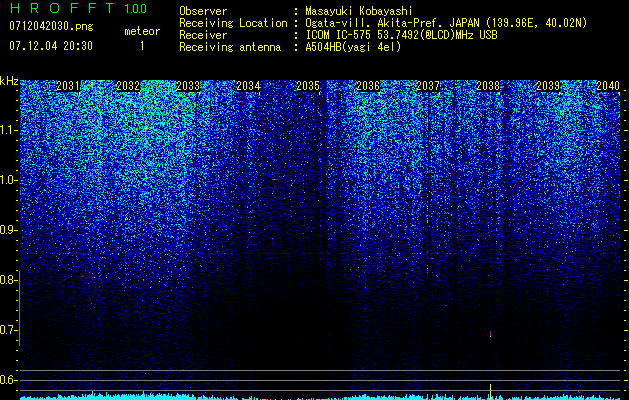Click the ICOM IC-575 receiver text
Image resolution: width=629 pixels, height=400 pixels.
401,35
